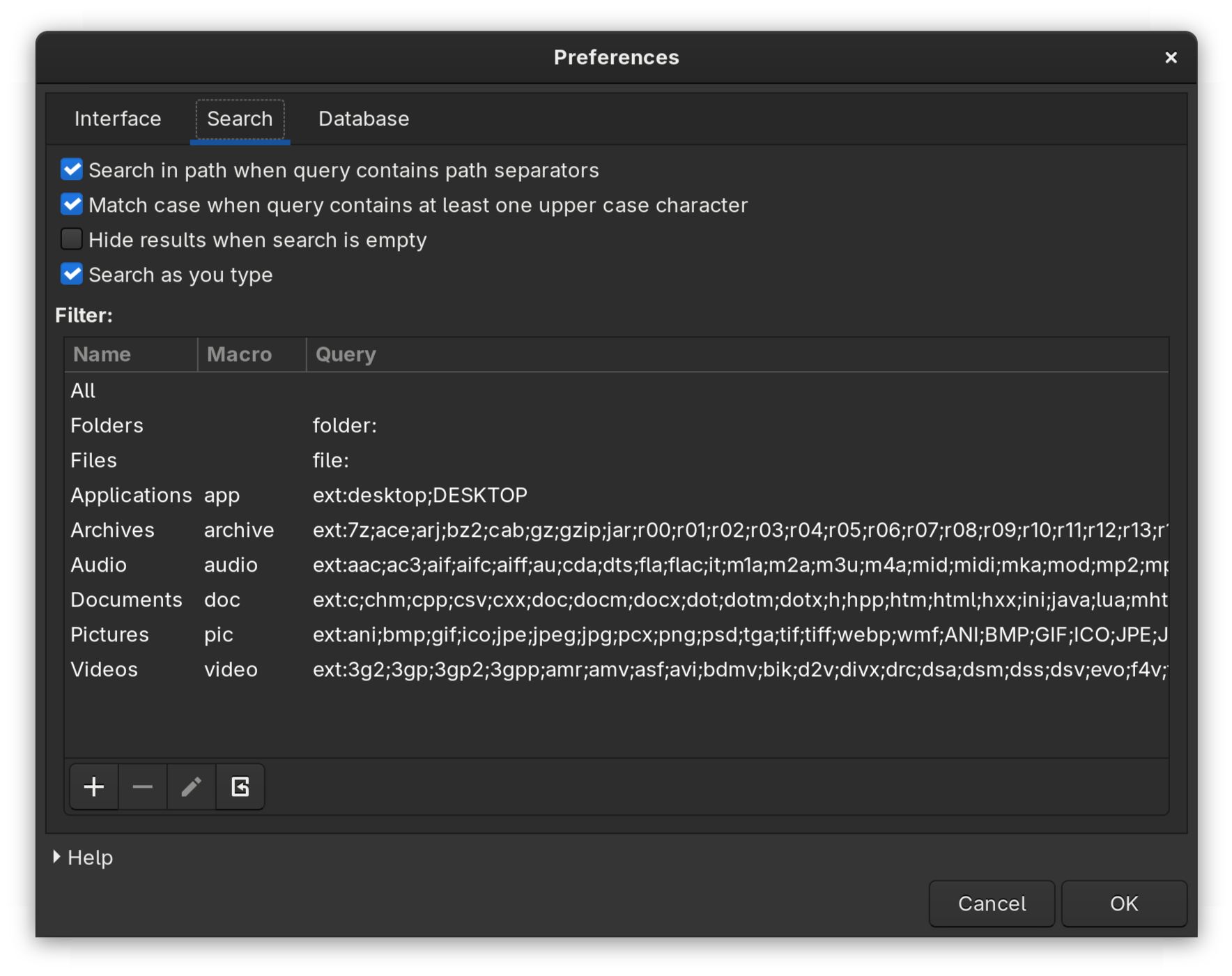The width and height of the screenshot is (1232, 976).
Task: Add a new filter with the plus icon
Action: pos(93,786)
